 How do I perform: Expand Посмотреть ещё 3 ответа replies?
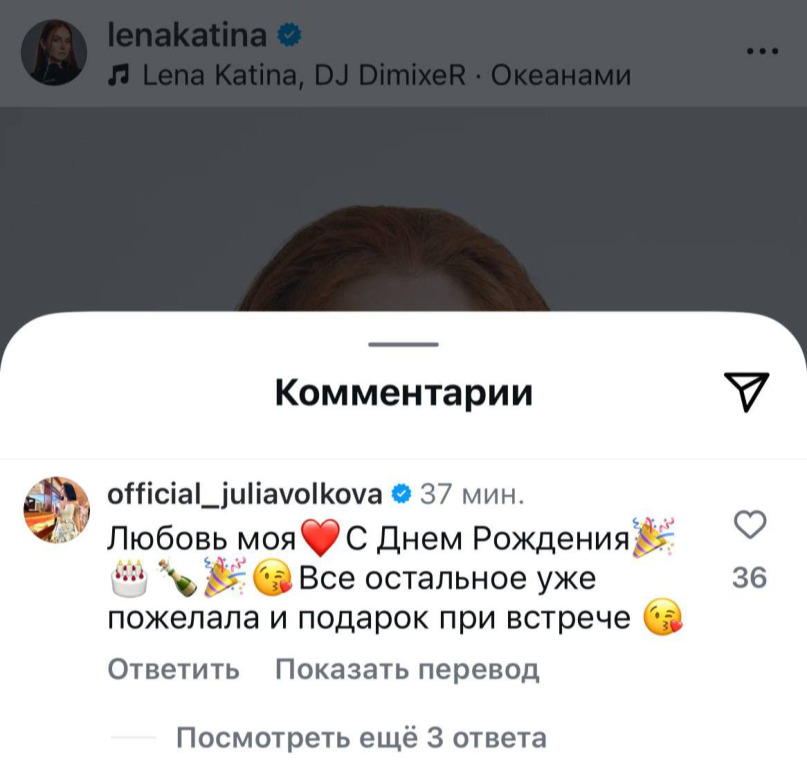tap(361, 737)
